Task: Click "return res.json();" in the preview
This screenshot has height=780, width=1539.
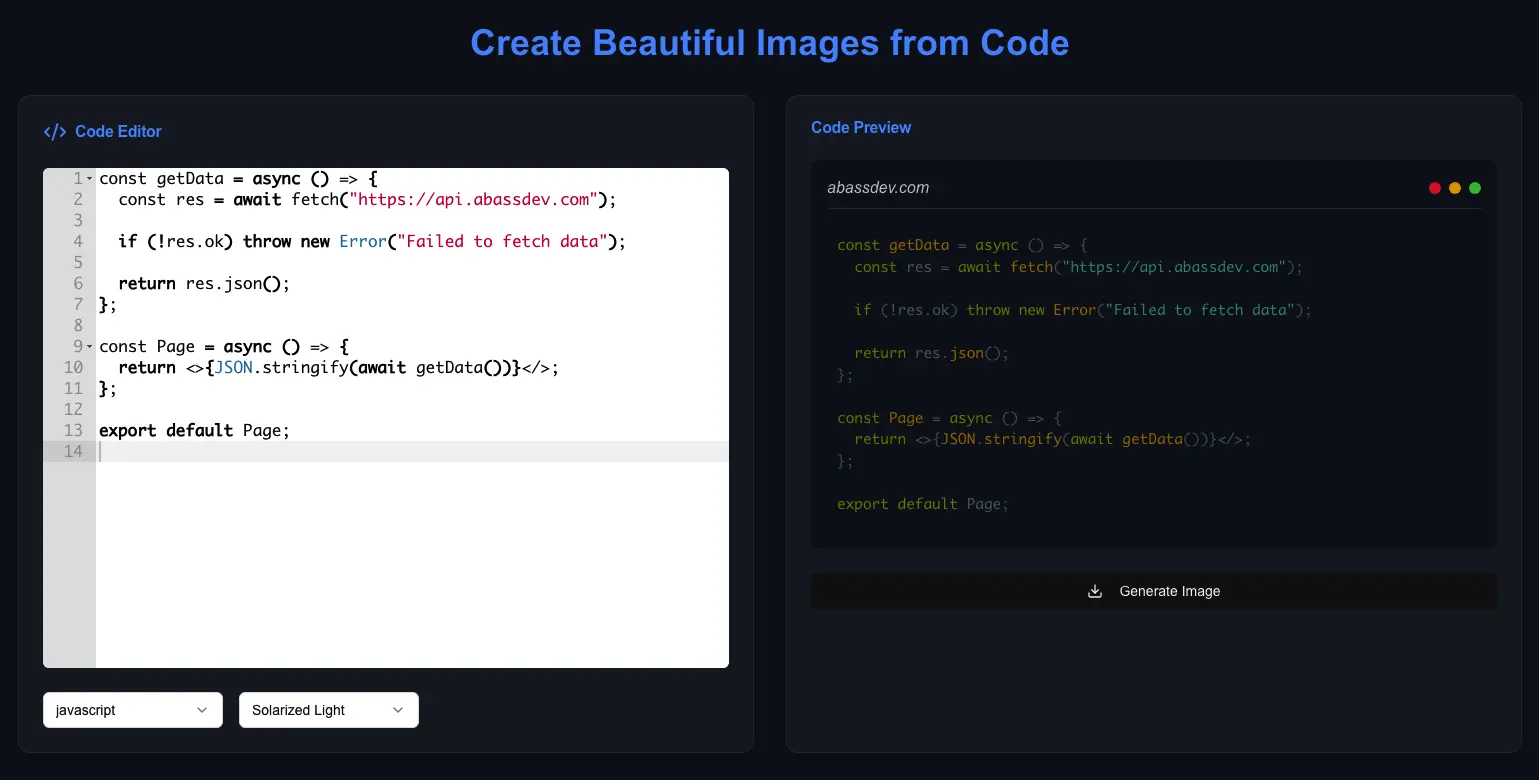Action: [x=932, y=353]
